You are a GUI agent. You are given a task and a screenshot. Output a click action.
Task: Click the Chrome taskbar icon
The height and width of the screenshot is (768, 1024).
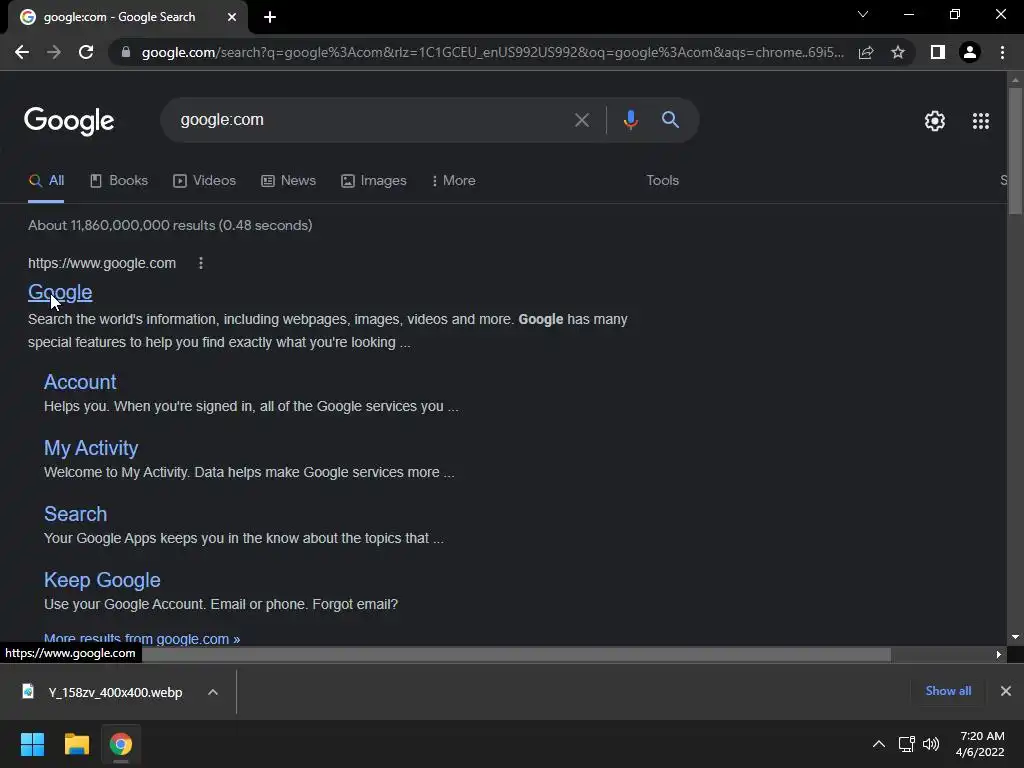pyautogui.click(x=121, y=744)
